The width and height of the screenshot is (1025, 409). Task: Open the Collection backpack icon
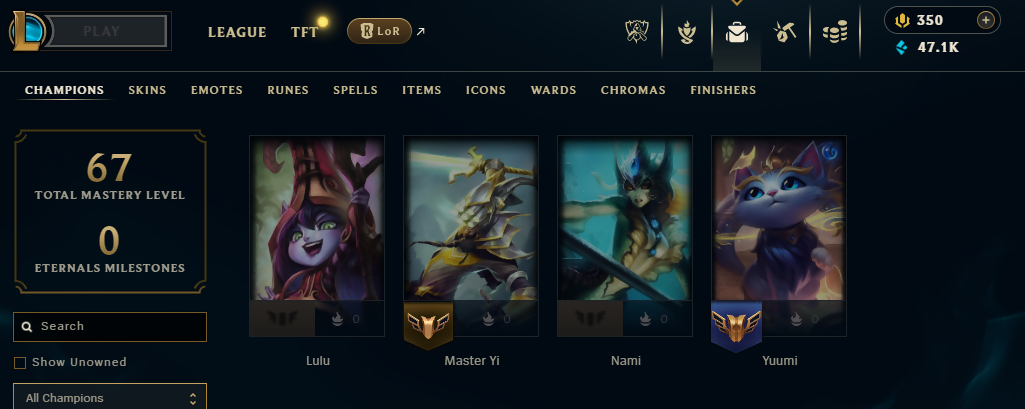737,32
